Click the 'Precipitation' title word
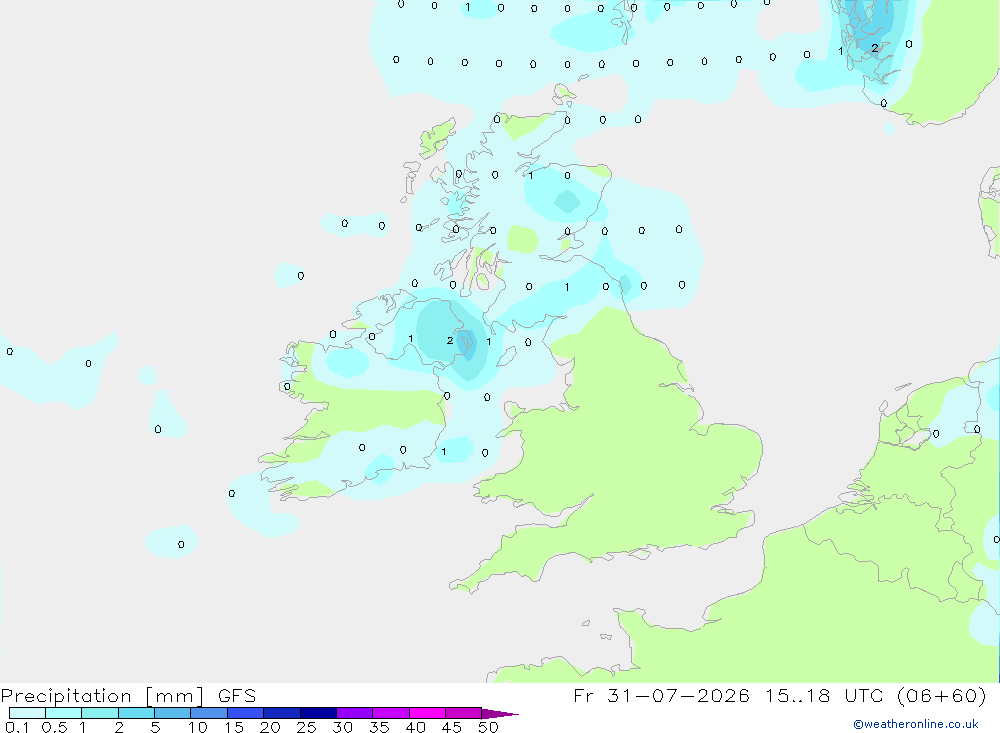Viewport: 1000px width, 733px height. [66, 695]
